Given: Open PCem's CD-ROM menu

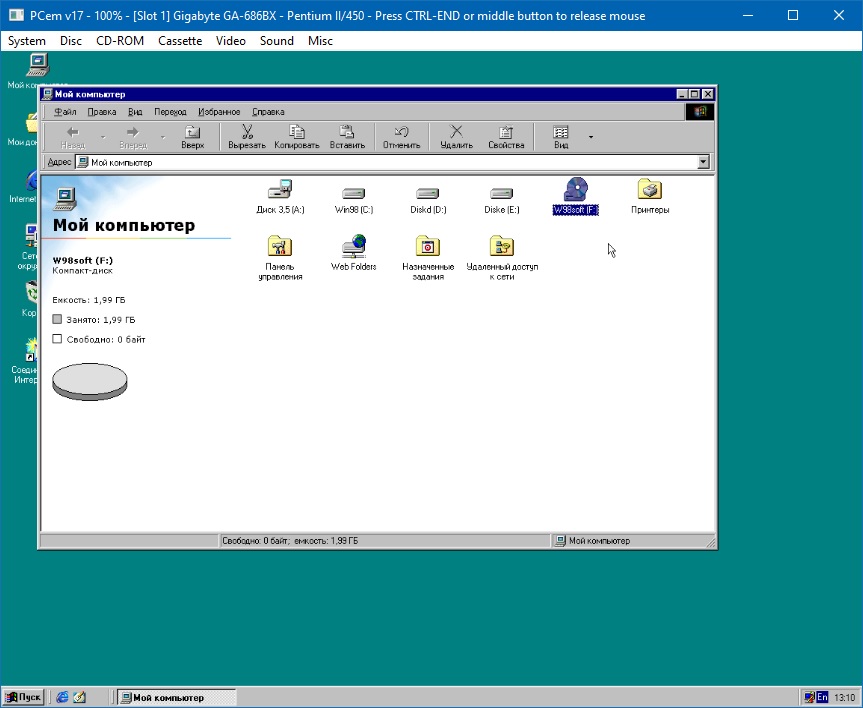Looking at the screenshot, I should [120, 41].
